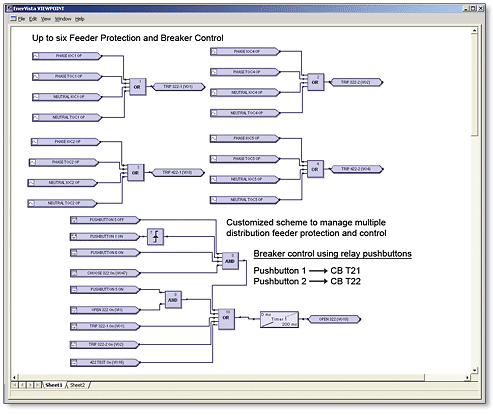Select the PHASE IOC5 OP input block
The width and height of the screenshot is (493, 415).
[245, 138]
